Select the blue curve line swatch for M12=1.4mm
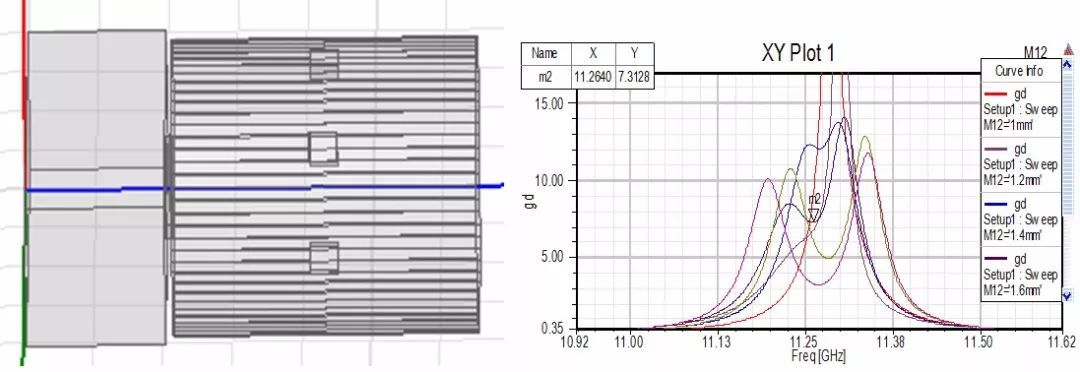 [x=995, y=205]
